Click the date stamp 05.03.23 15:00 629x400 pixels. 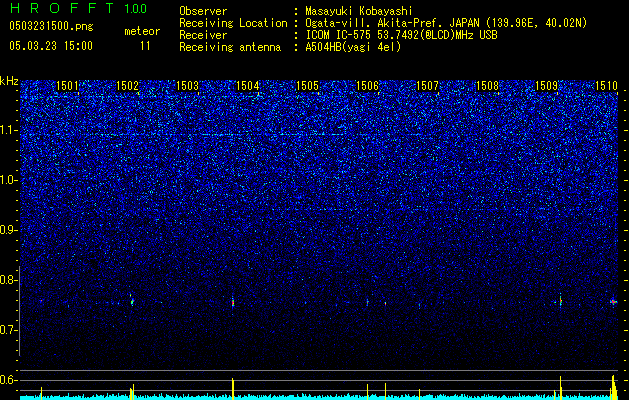pyautogui.click(x=51, y=46)
